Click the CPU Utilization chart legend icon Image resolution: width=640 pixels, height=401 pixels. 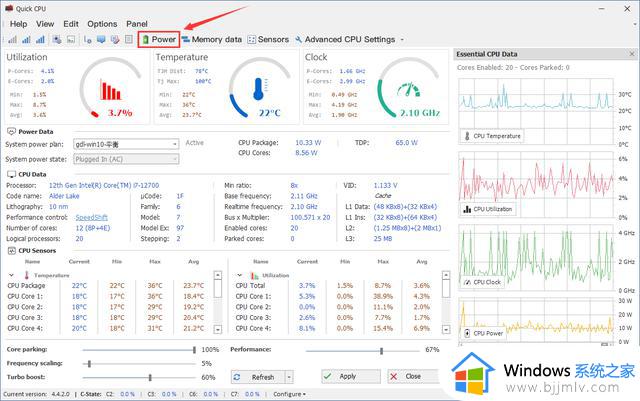467,209
